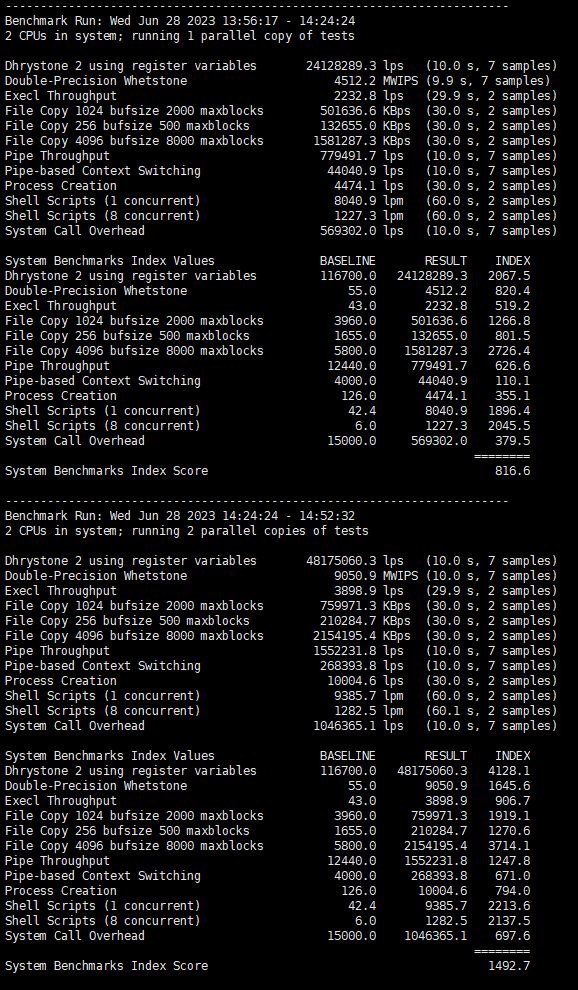Image resolution: width=578 pixels, height=990 pixels.
Task: Click the line 'Benchmark Run: Wed Jun 28 2023 13:56:17 - 14:24:24'
Action: [x=180, y=21]
